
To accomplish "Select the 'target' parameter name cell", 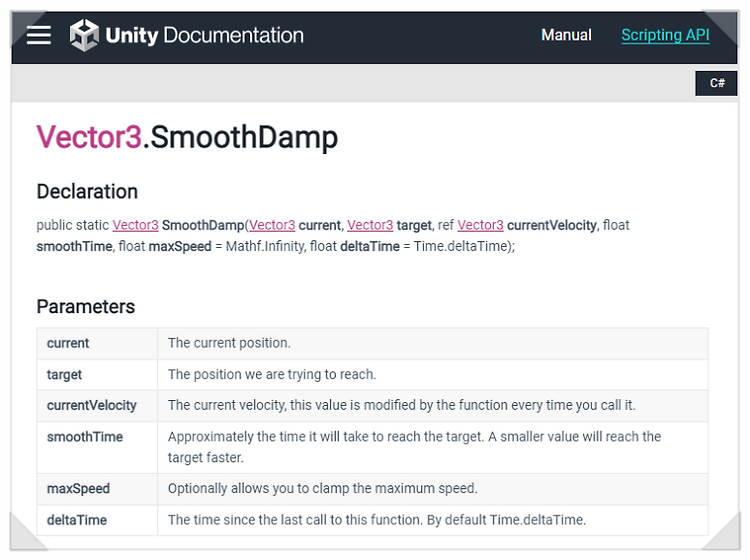I will 97,375.
